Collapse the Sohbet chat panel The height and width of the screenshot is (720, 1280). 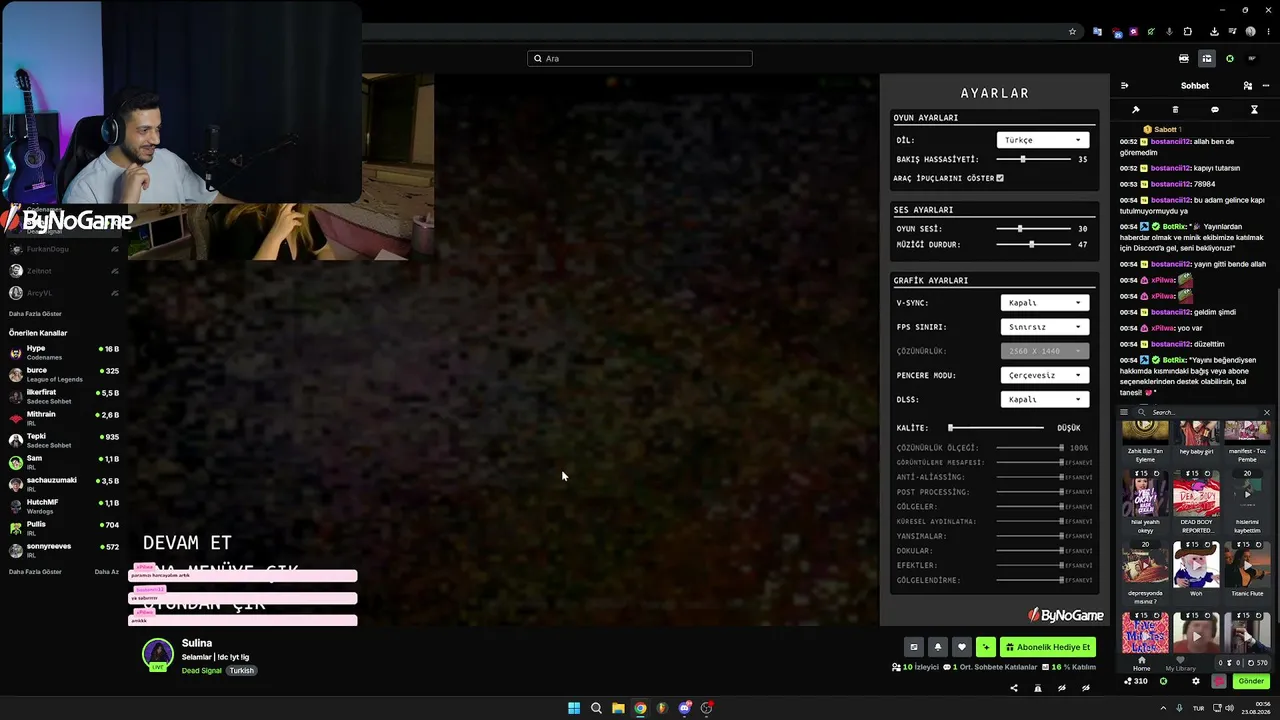tap(1124, 86)
